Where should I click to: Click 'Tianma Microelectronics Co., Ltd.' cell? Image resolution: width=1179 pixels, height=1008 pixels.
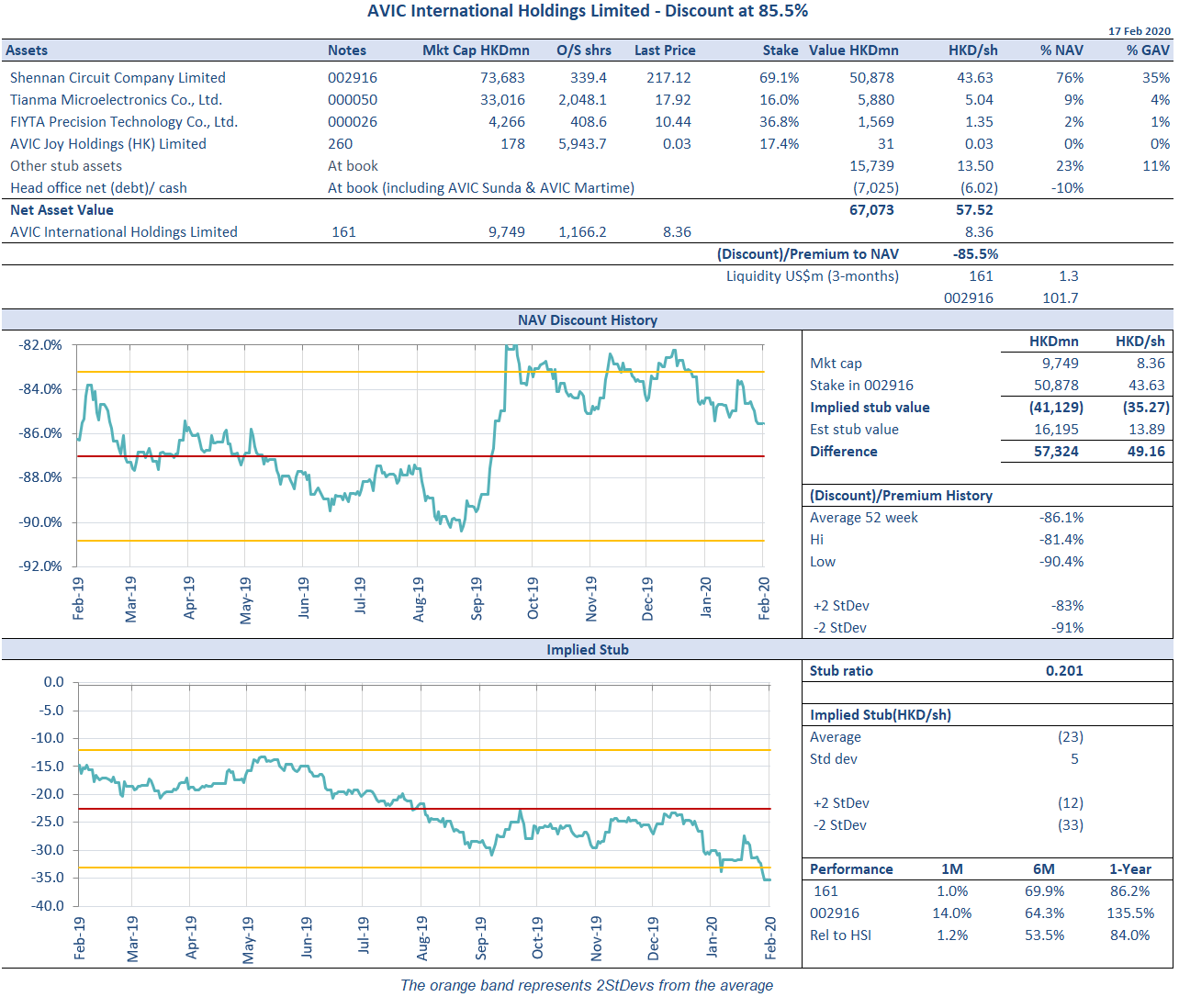pos(117,100)
